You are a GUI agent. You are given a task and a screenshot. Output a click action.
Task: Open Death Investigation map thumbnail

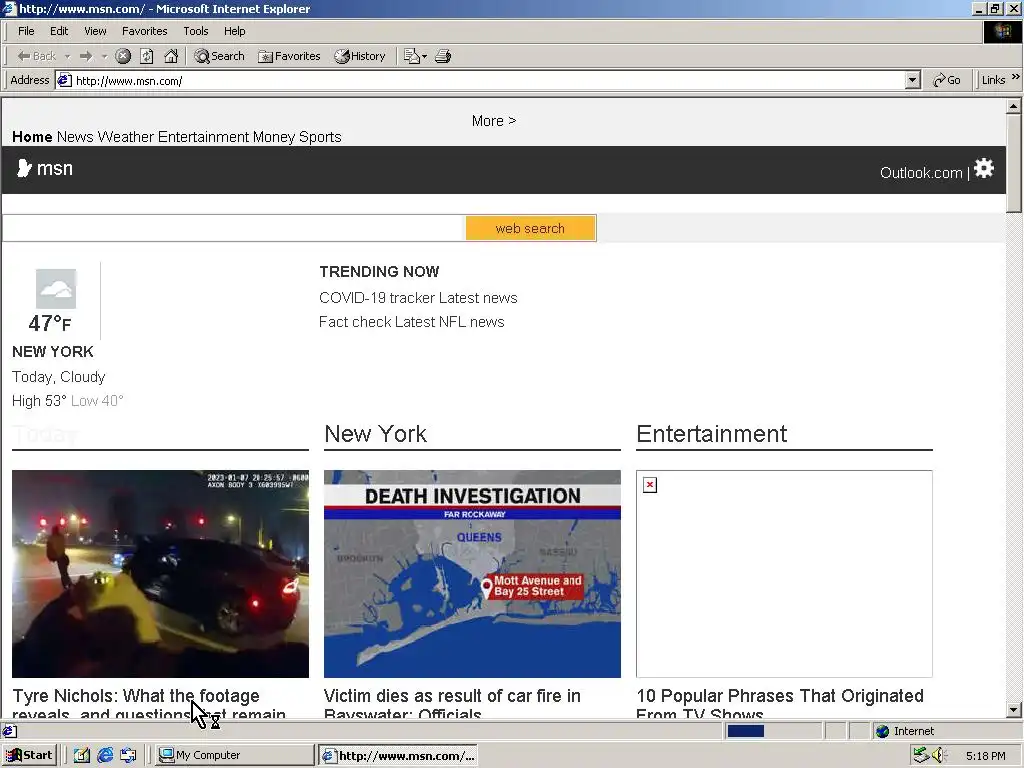pos(472,573)
